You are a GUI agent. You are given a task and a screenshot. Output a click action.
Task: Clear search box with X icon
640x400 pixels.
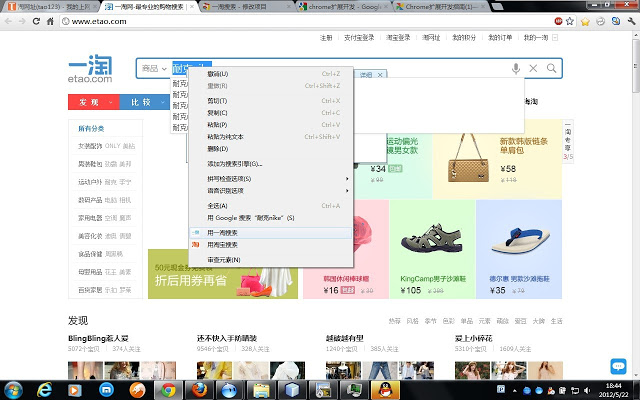pos(533,68)
